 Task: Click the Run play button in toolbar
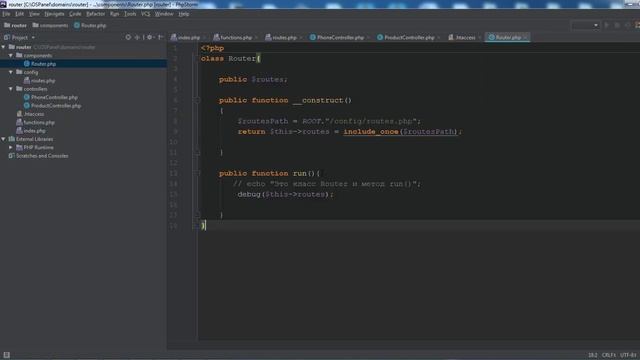tap(607, 25)
